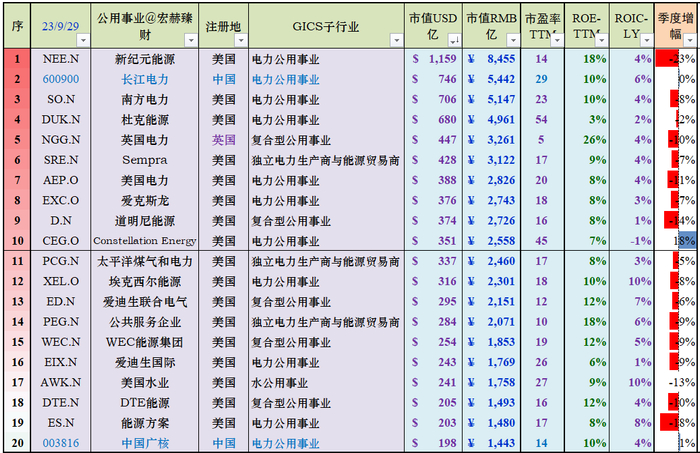Select P/E value 45 for CEG.O
Viewport: 700px width, 453px height.
(542, 241)
